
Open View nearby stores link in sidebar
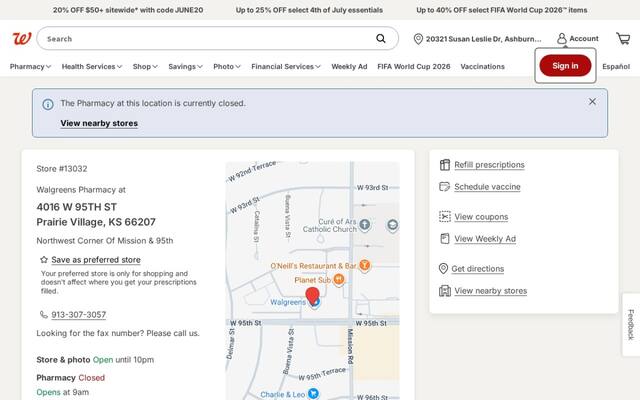click(x=491, y=291)
